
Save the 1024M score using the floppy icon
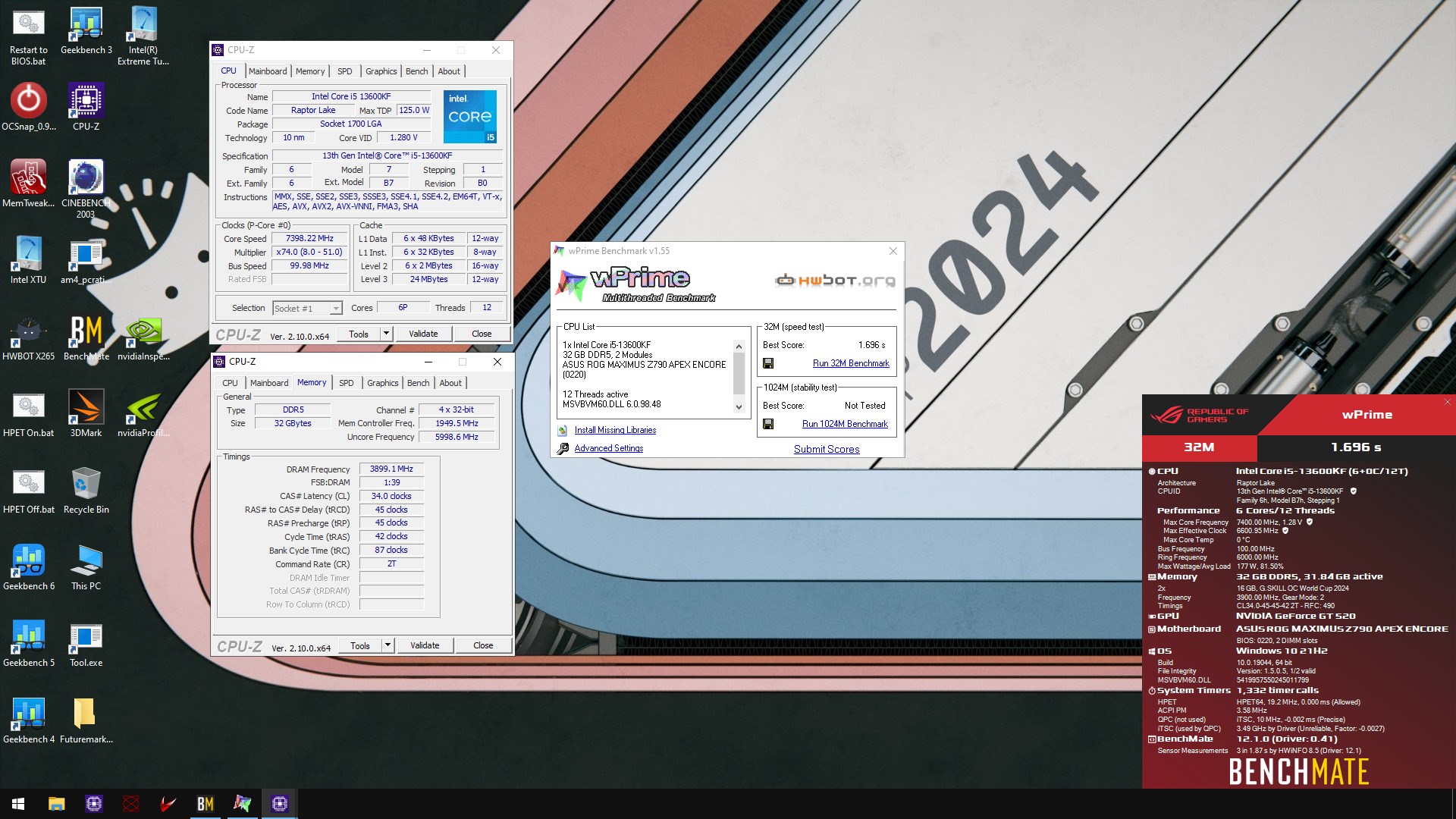(768, 424)
